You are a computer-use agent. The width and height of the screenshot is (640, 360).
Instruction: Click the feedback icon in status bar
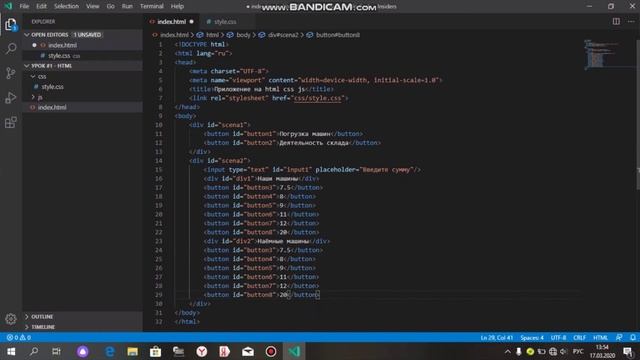[619, 338]
